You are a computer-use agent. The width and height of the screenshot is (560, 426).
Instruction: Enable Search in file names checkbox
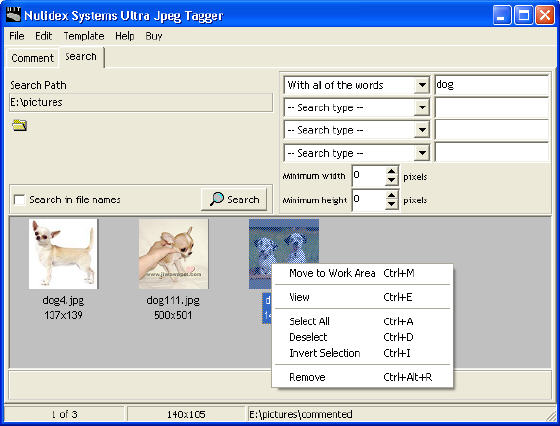[19, 200]
